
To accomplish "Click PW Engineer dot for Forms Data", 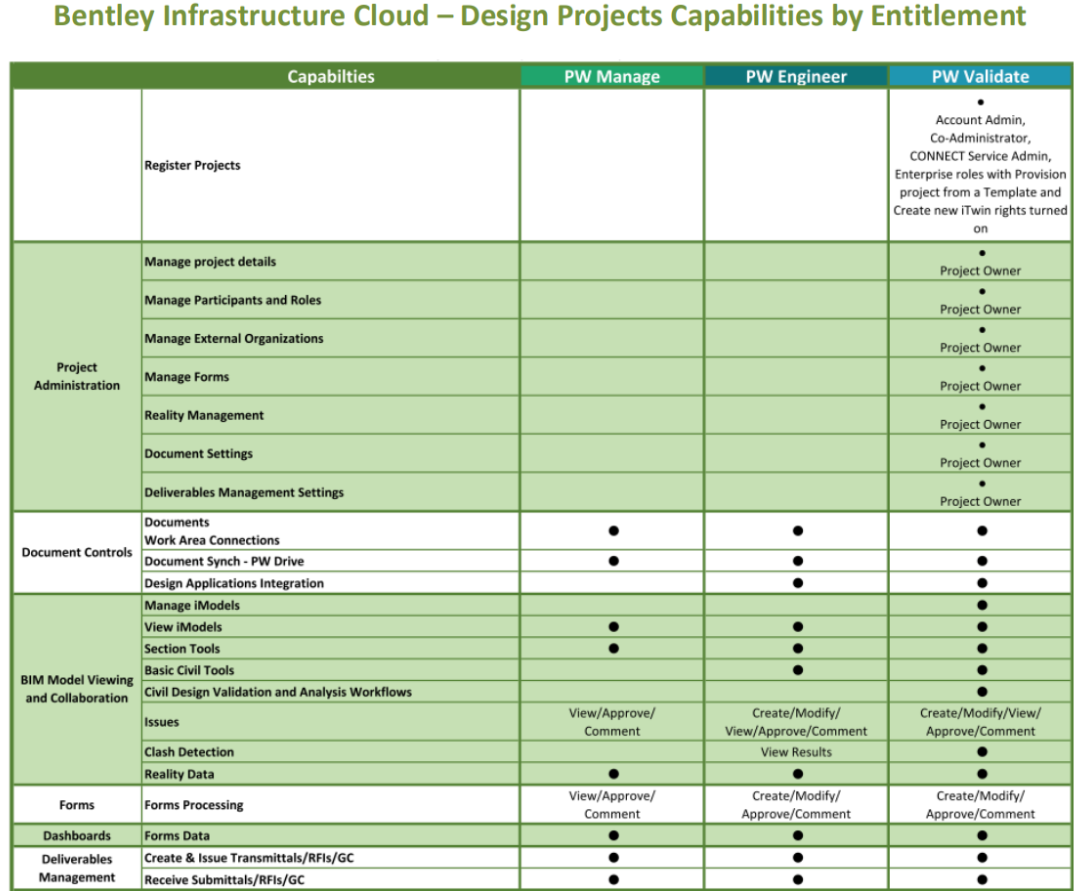I will [798, 836].
